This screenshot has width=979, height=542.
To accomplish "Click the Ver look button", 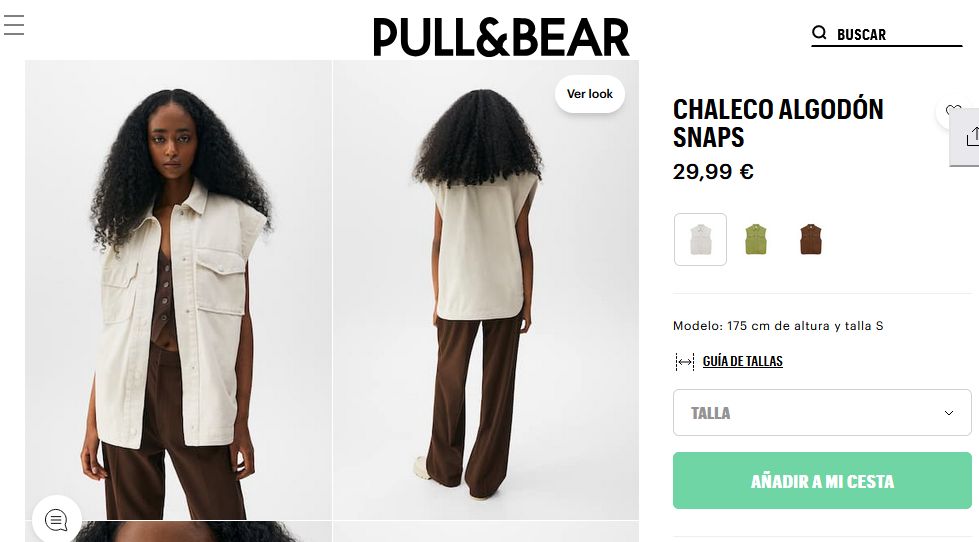I will 589,94.
